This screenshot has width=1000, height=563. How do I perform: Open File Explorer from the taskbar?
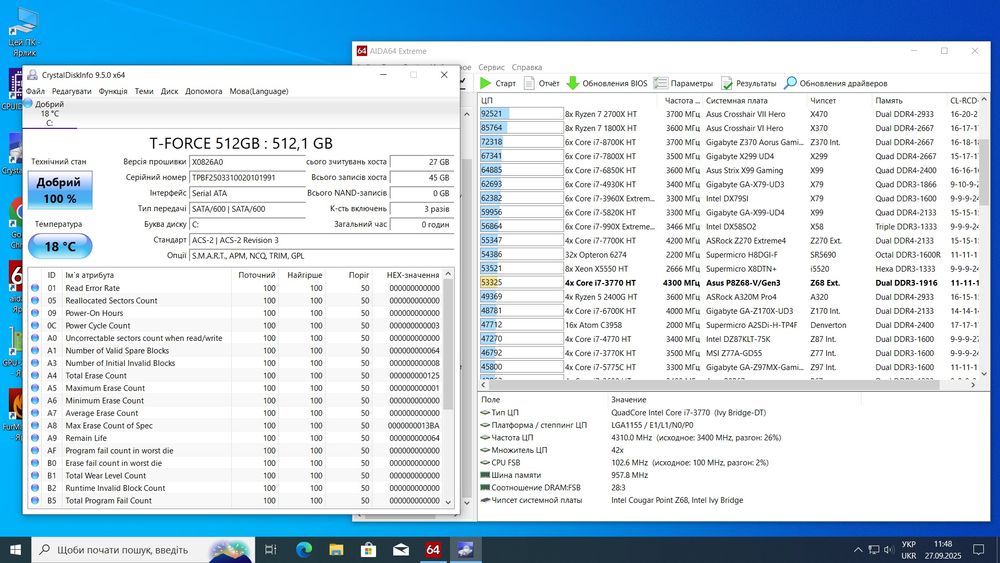(336, 550)
